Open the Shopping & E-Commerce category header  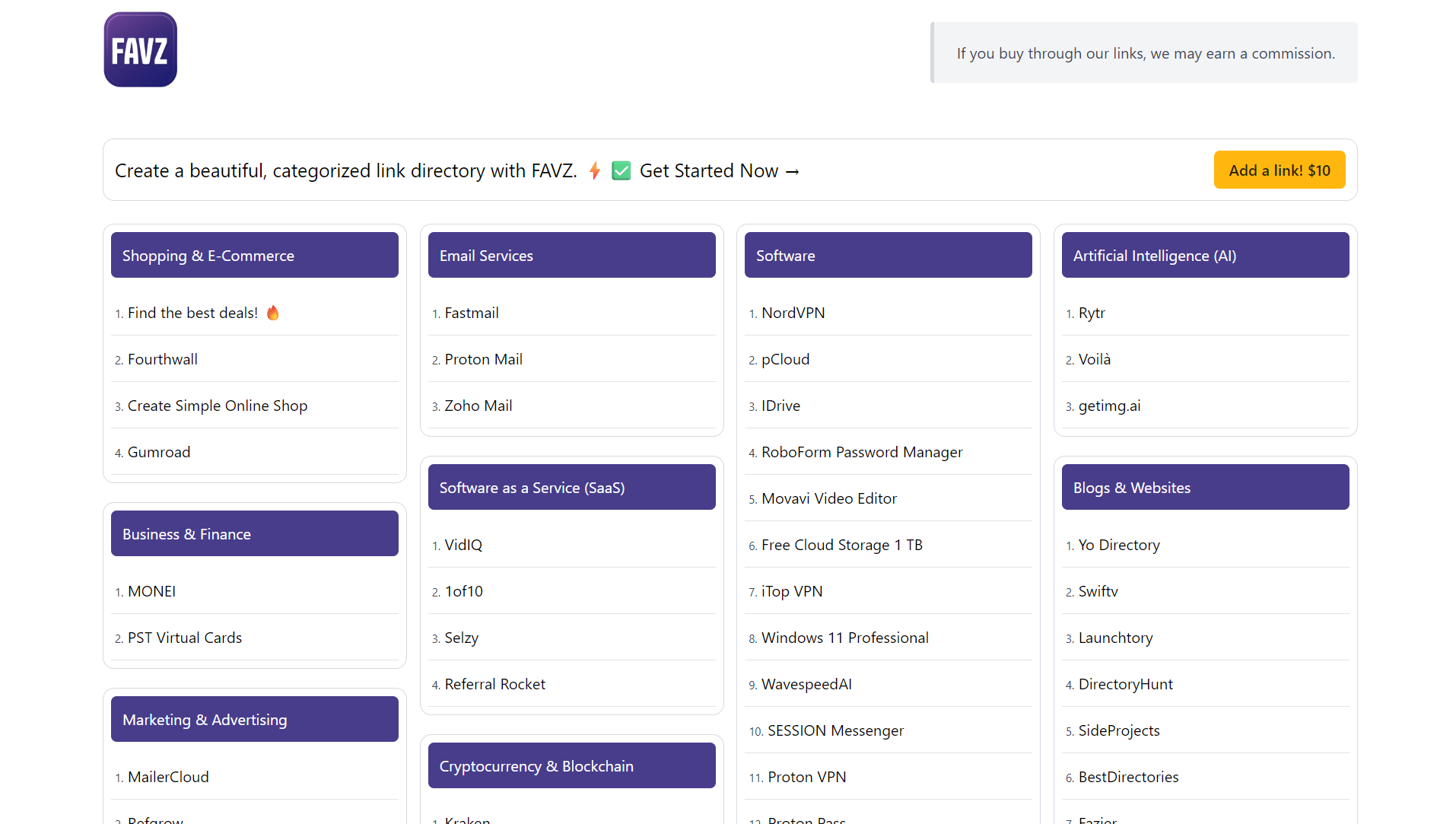click(254, 256)
